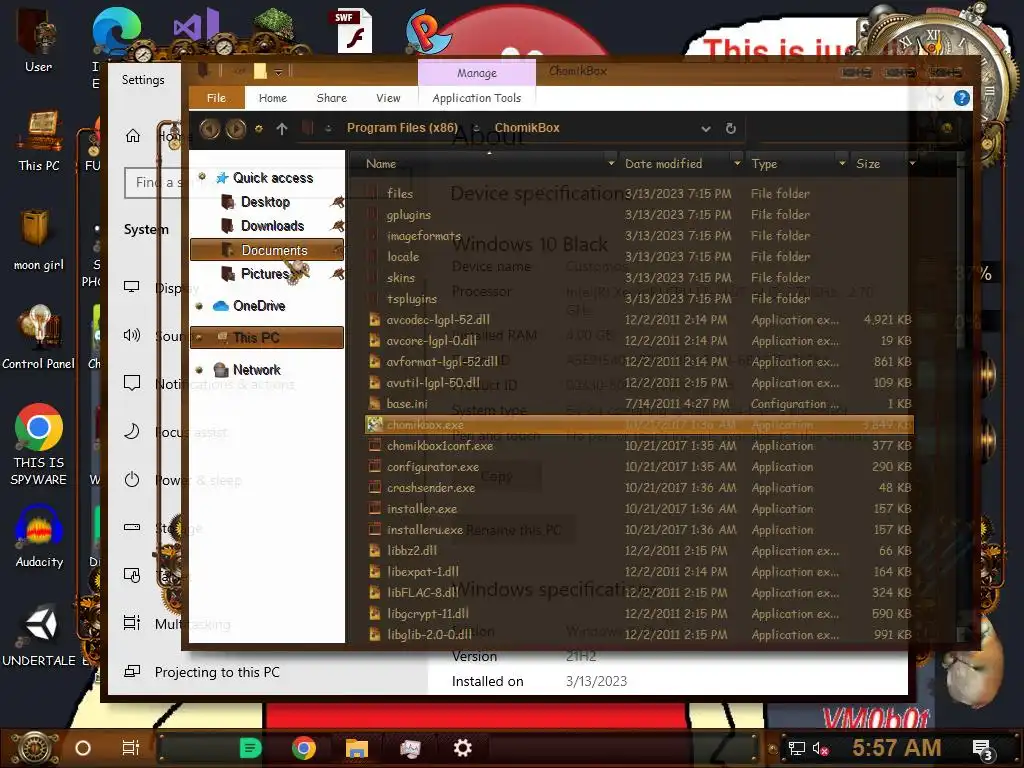Click the muted volume tray icon
Viewport: 1024px width, 768px height.
[820, 748]
